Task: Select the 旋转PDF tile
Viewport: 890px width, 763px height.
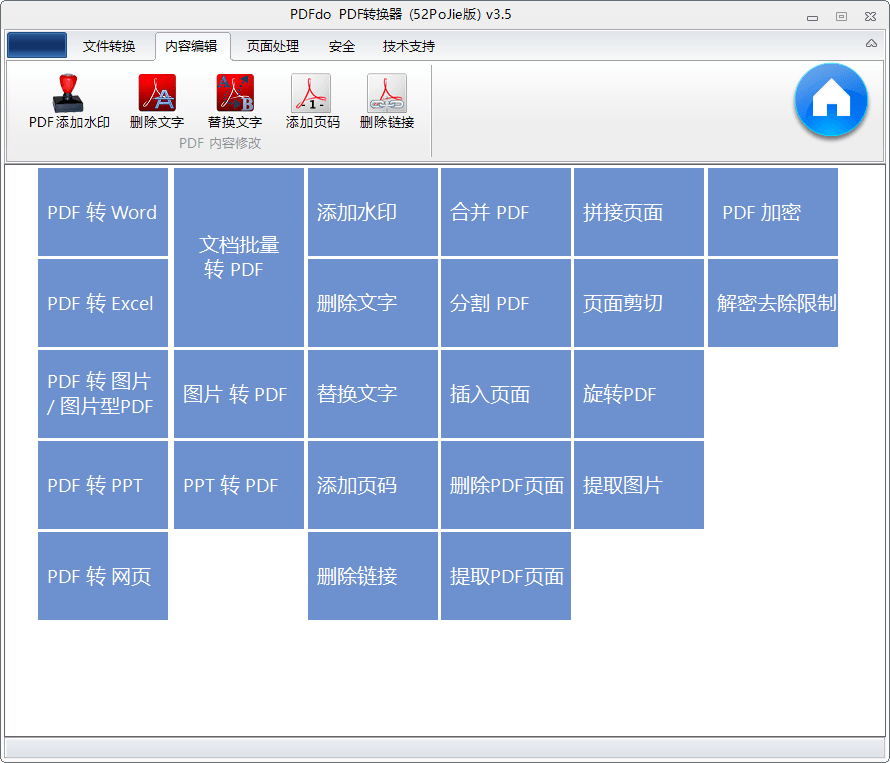Action: (638, 394)
